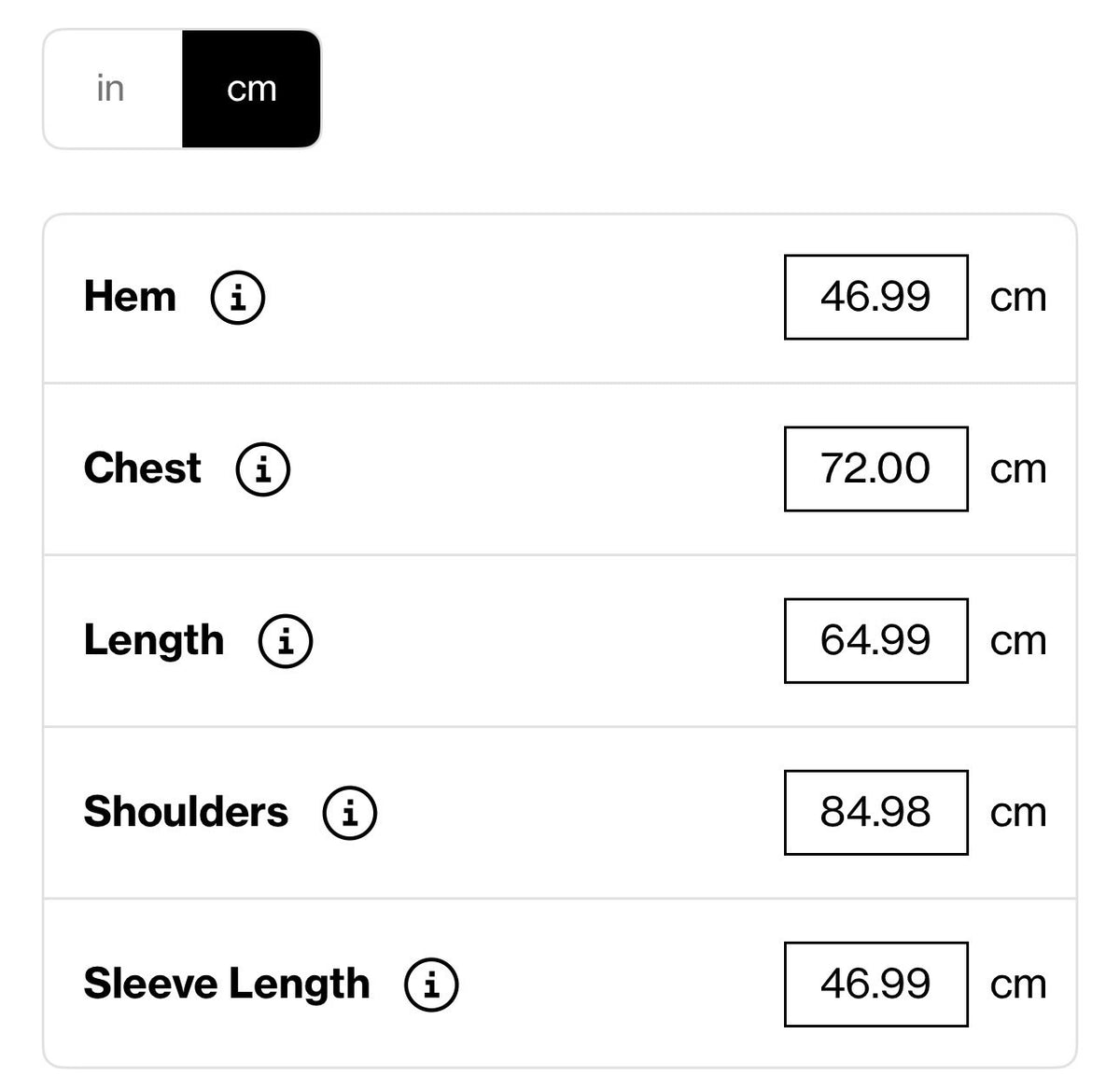This screenshot has height=1076, width=1120.
Task: Select the cm unit toggle
Action: click(251, 89)
